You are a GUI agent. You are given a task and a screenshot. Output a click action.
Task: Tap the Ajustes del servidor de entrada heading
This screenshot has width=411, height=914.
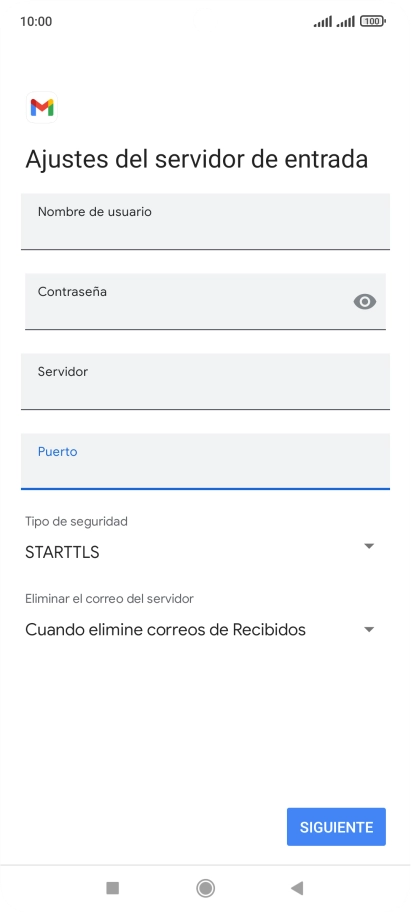point(196,159)
